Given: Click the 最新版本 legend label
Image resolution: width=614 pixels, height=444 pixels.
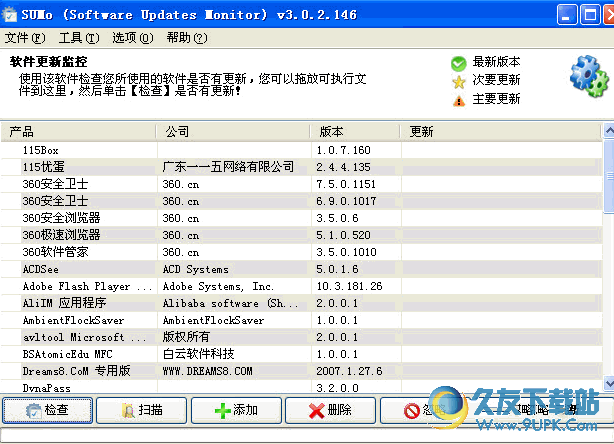Looking at the screenshot, I should tap(497, 61).
